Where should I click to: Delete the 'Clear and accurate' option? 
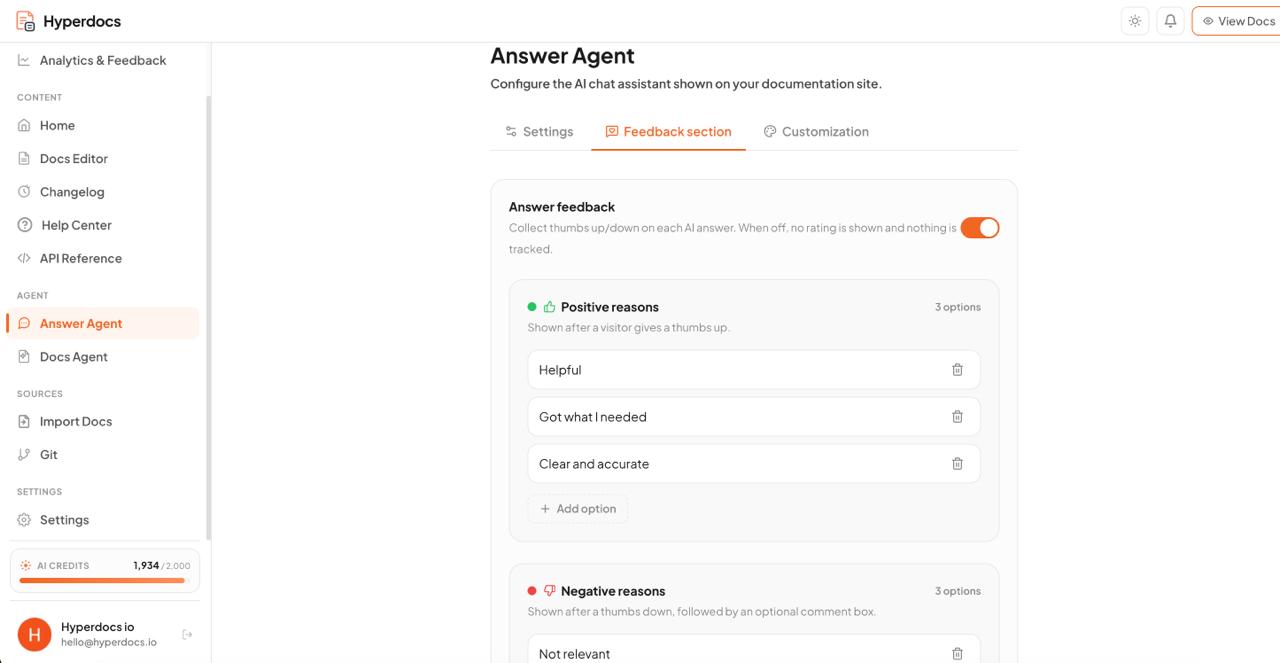click(x=957, y=463)
